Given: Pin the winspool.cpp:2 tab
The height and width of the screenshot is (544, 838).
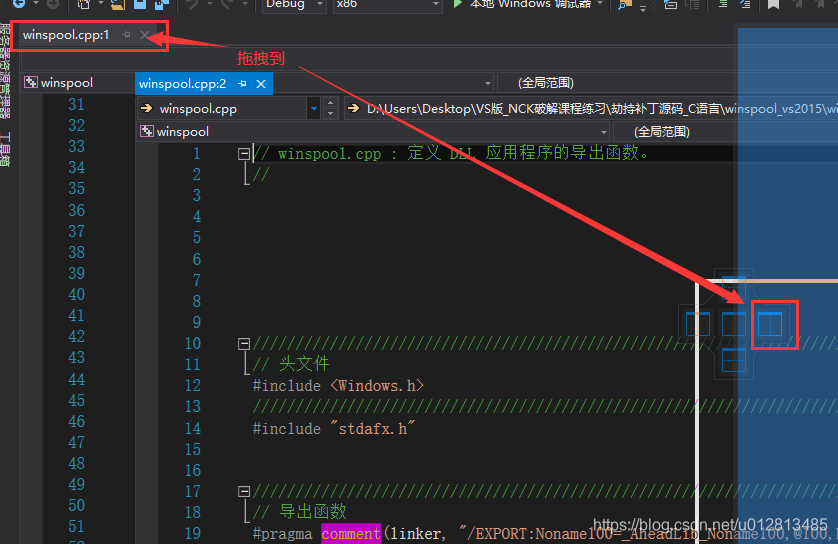Looking at the screenshot, I should pyautogui.click(x=242, y=84).
